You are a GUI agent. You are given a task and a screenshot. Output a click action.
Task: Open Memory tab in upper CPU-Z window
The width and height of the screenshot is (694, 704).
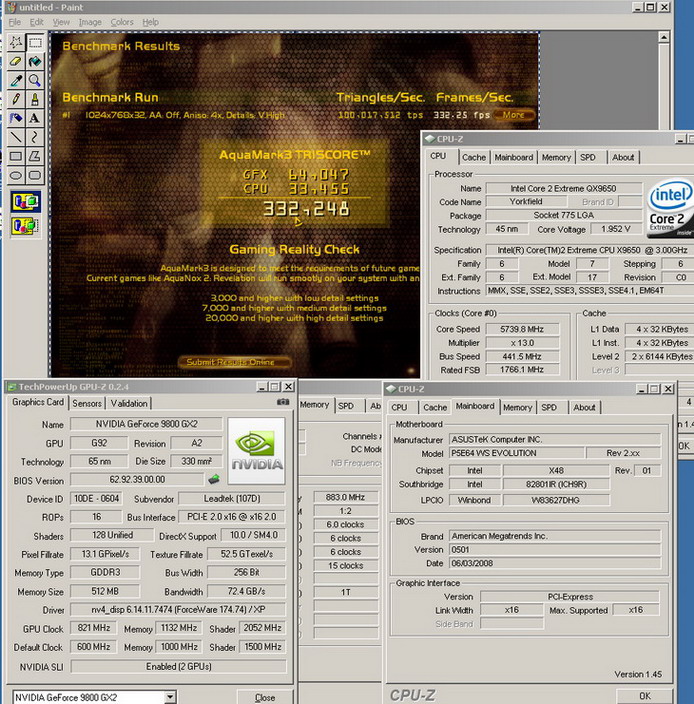click(556, 157)
